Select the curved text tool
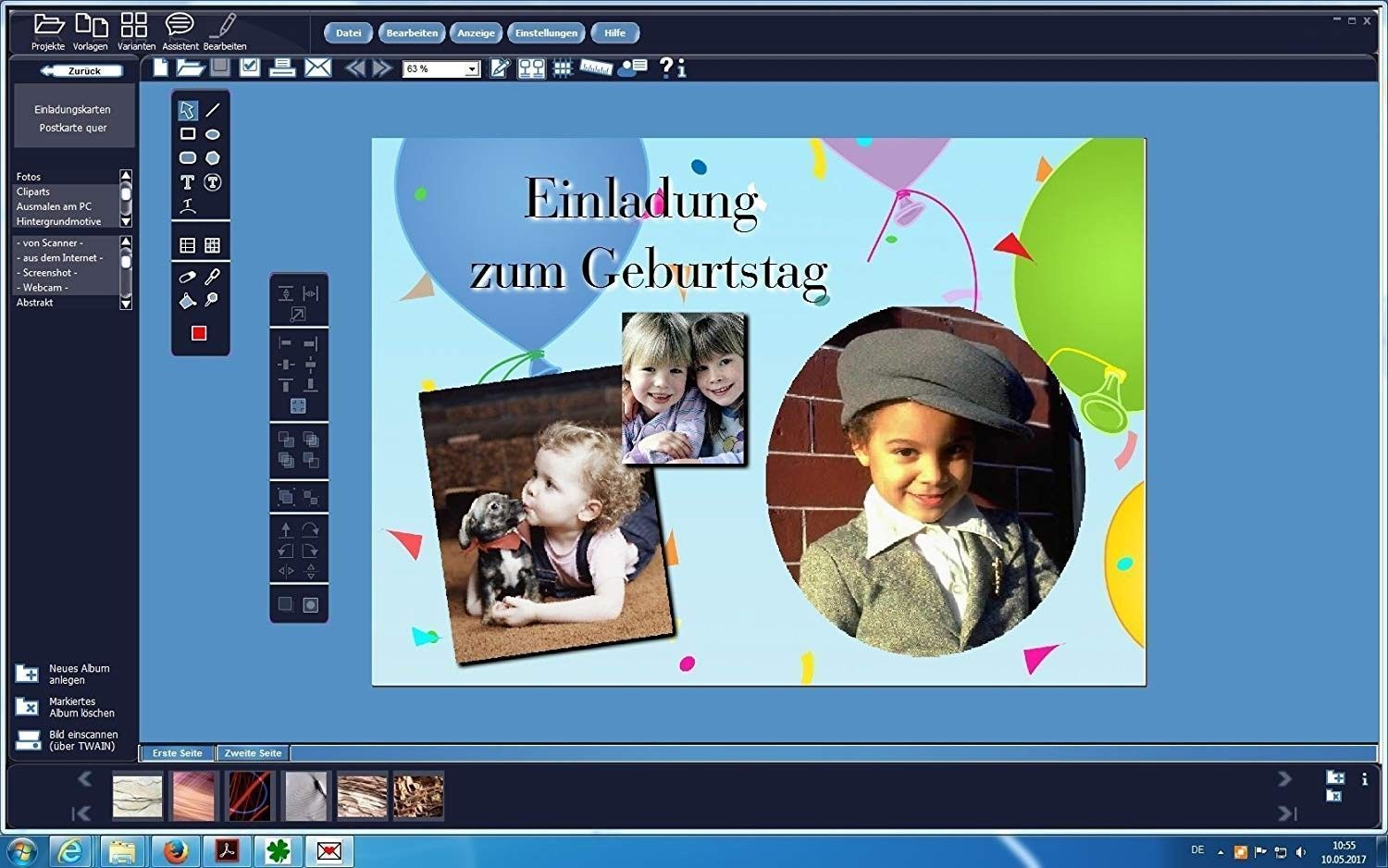Image resolution: width=1388 pixels, height=868 pixels. 187,205
